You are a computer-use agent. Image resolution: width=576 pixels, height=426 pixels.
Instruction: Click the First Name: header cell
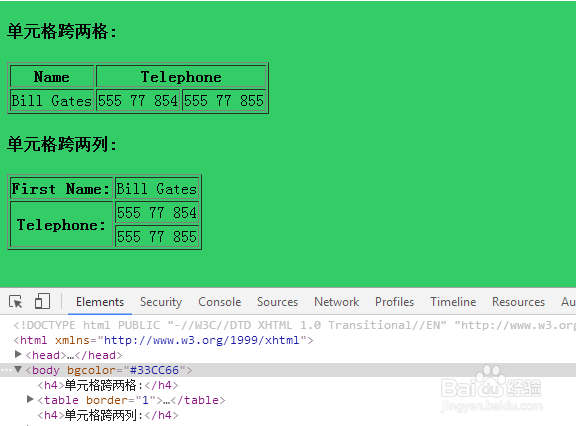point(61,188)
